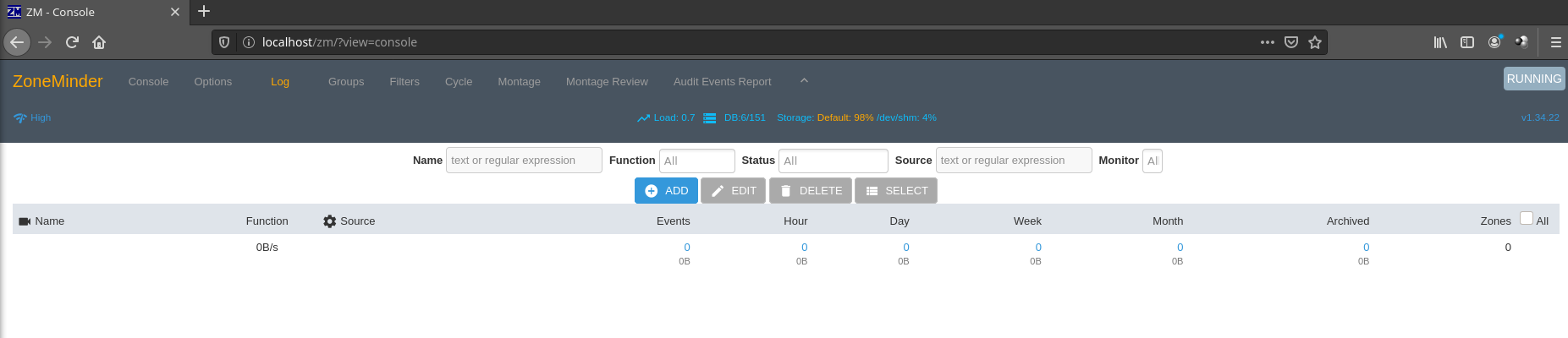Collapse the navbar with the chevron
1568x338 pixels.
804,81
